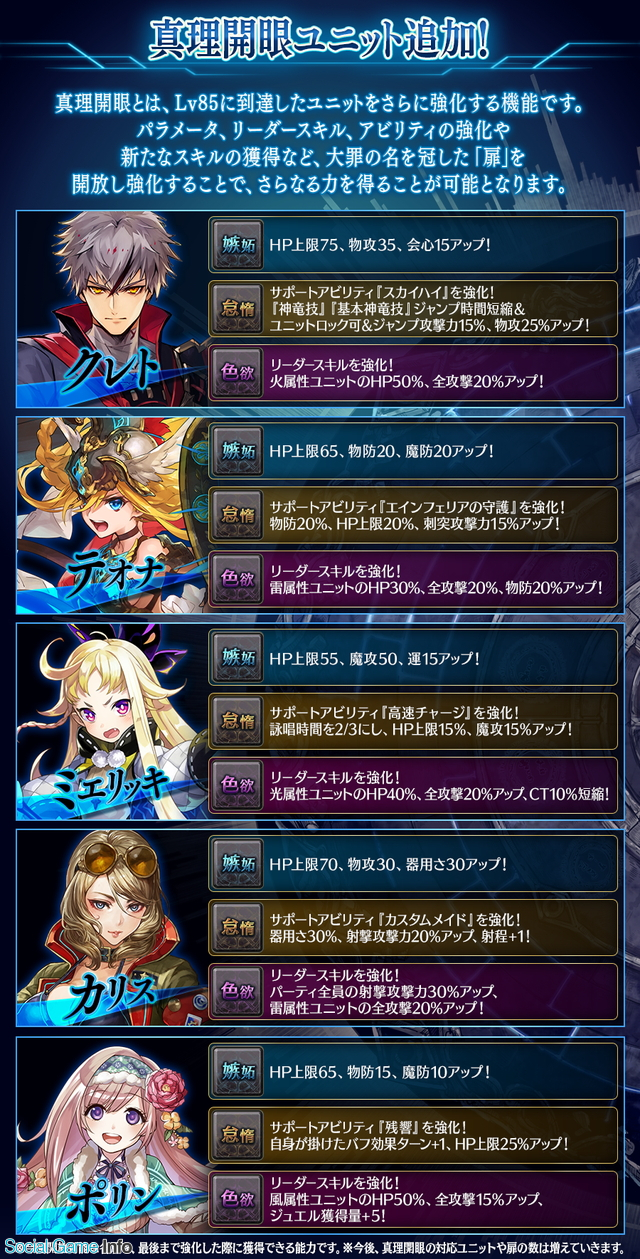The image size is (640, 1259).
Task: Tap Mielikki's 色欲 lust gate icon
Action: tap(239, 785)
